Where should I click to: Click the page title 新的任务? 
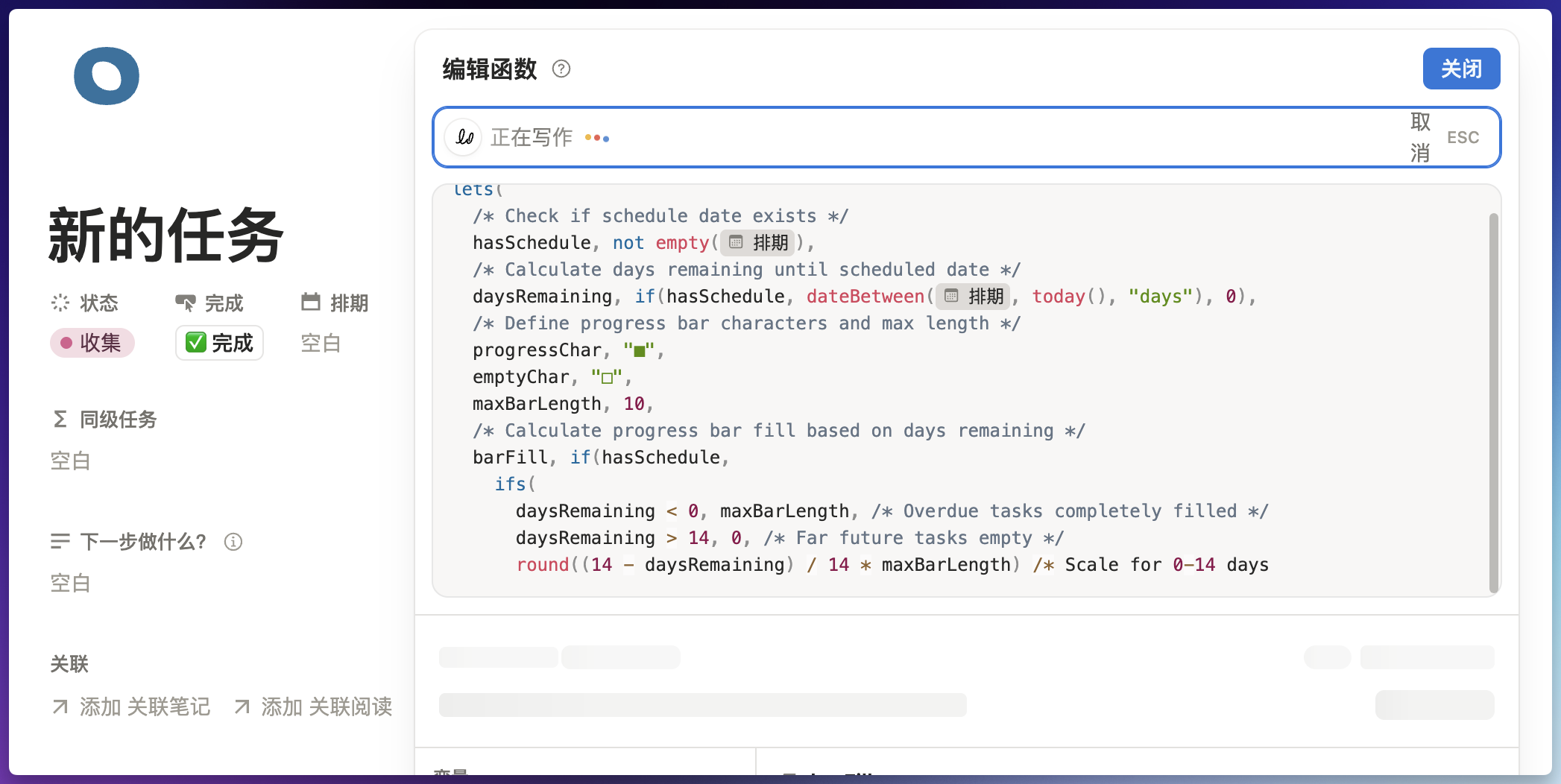[x=165, y=235]
